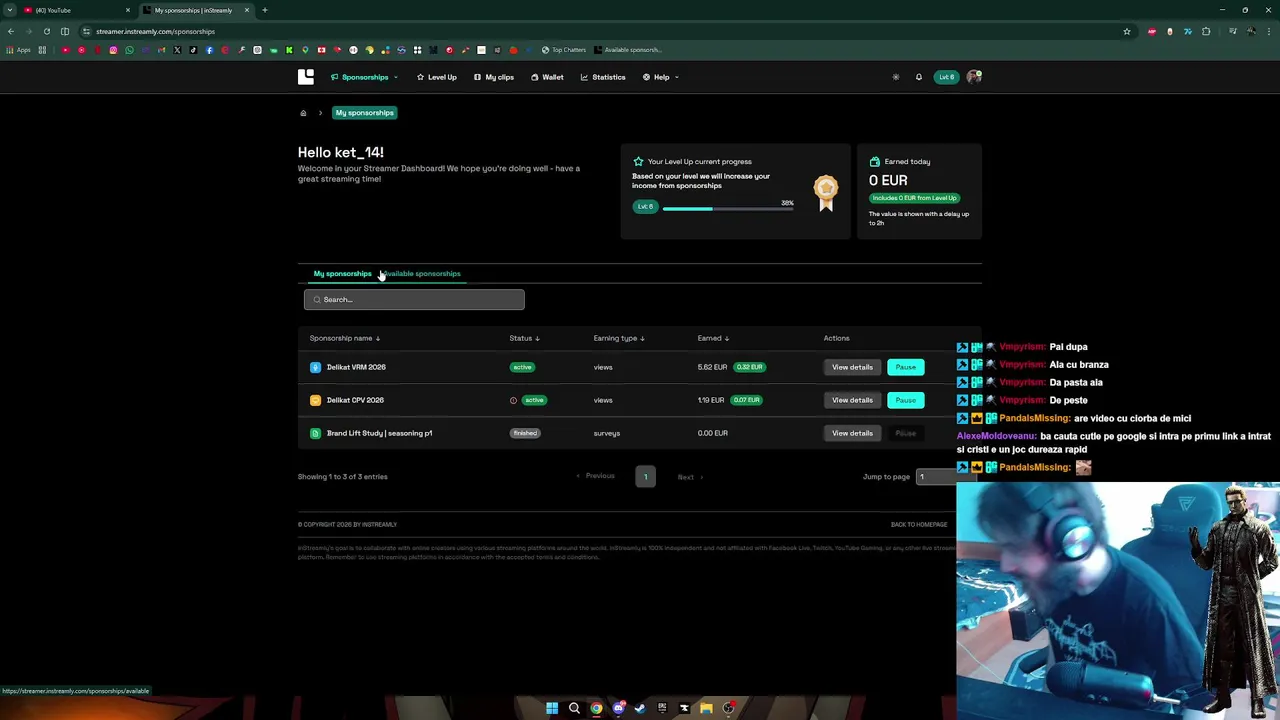Click the Level Up progress bar

point(728,209)
